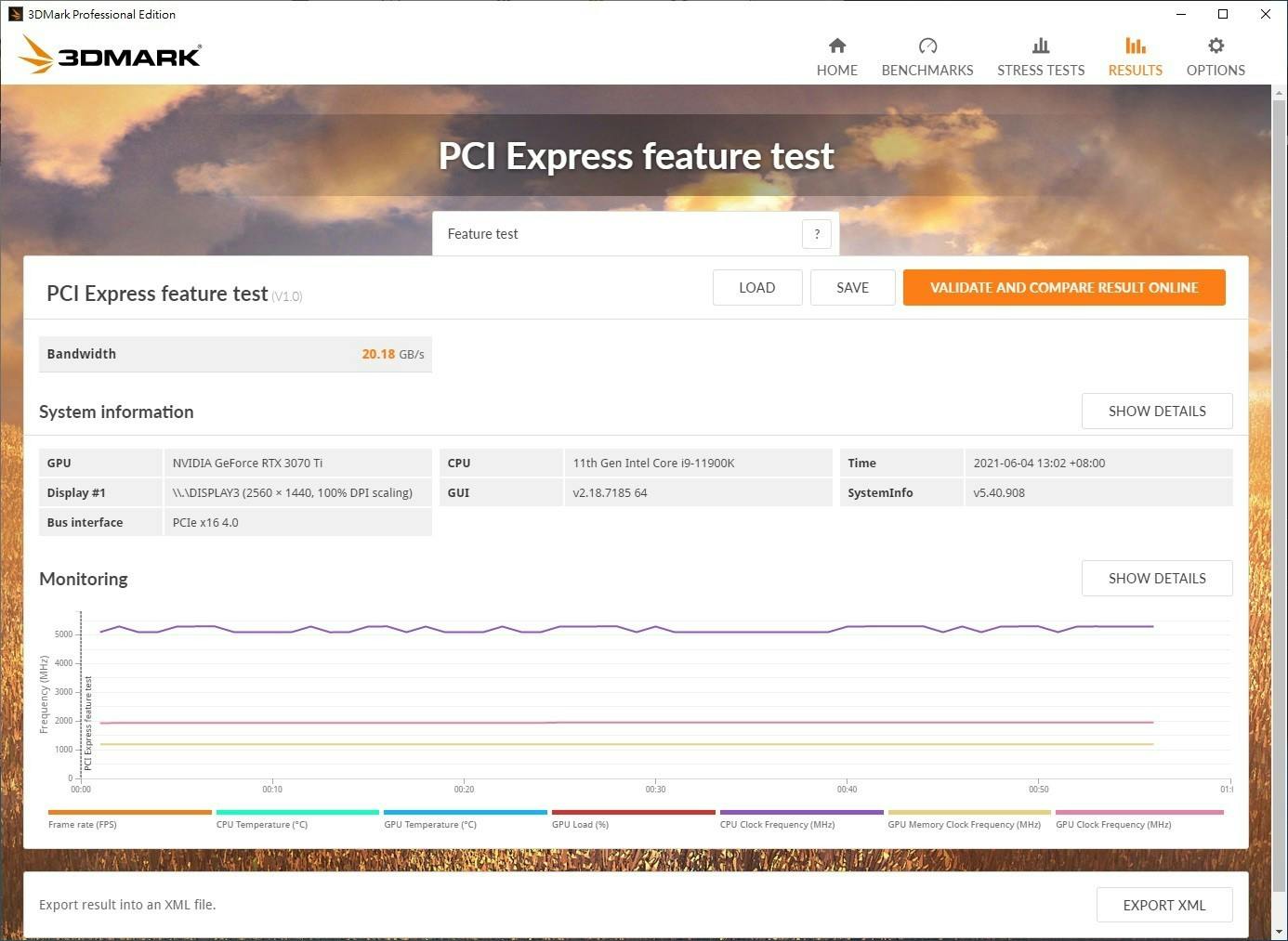Show details for Monitoring
1288x941 pixels.
(1157, 579)
